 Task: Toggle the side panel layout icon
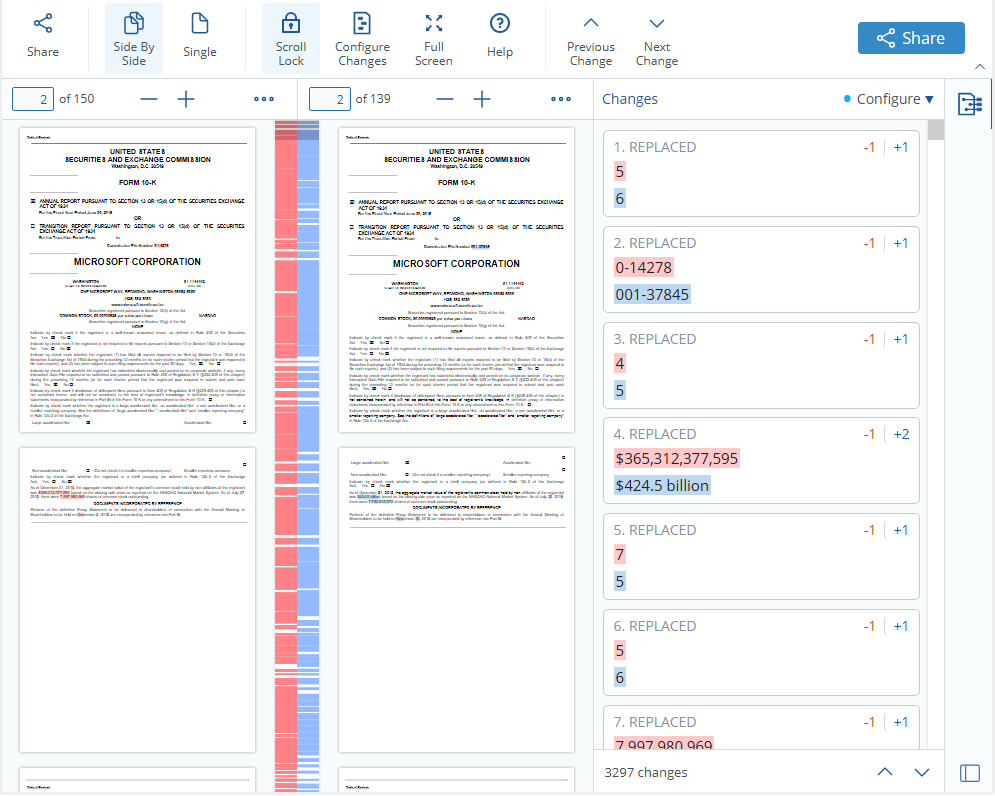coord(970,773)
